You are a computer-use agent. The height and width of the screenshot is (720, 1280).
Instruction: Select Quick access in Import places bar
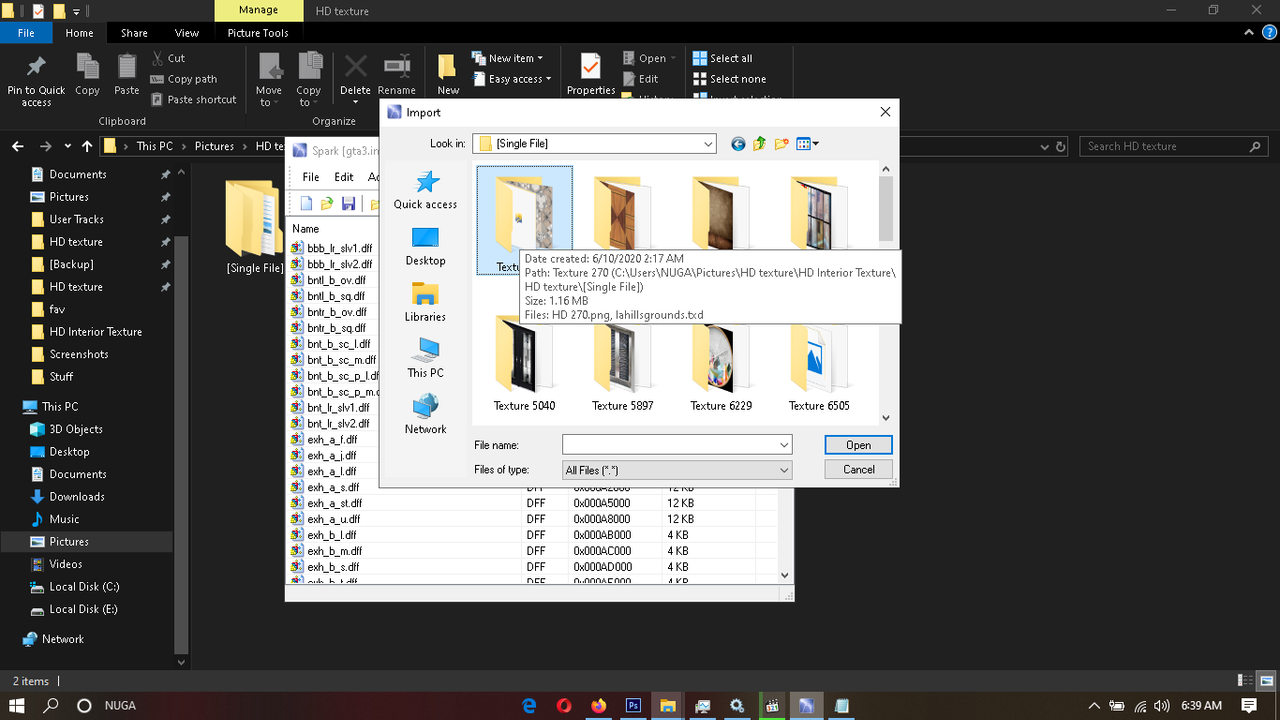coord(425,189)
